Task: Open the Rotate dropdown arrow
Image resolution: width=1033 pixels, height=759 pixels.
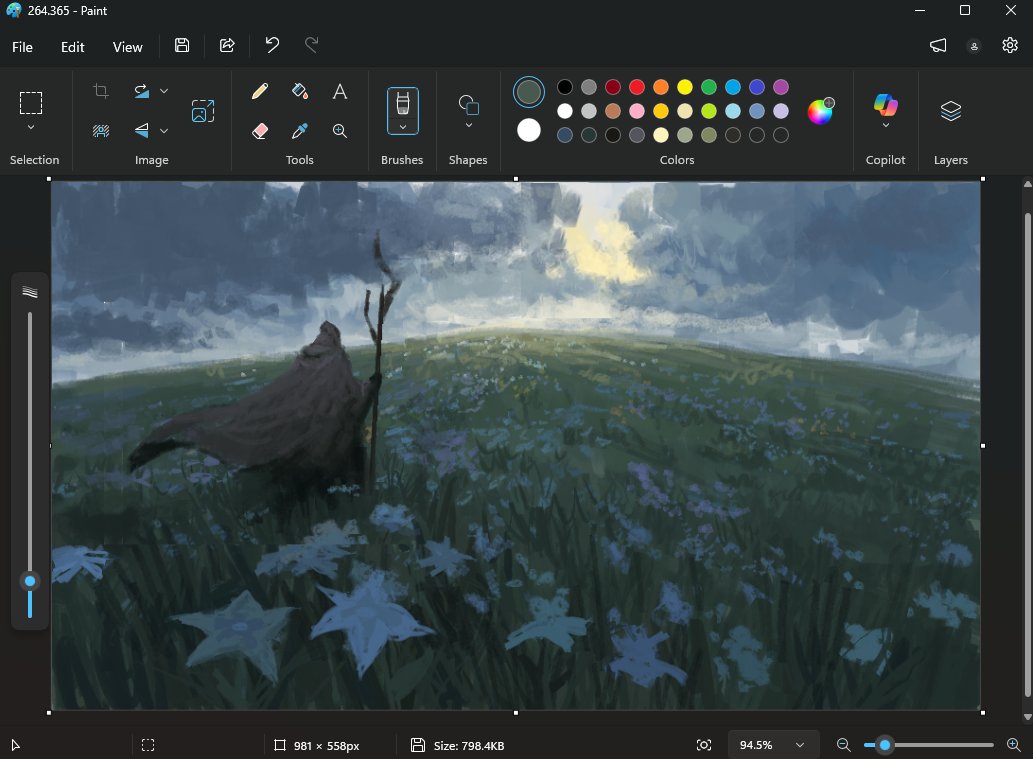Action: point(164,91)
